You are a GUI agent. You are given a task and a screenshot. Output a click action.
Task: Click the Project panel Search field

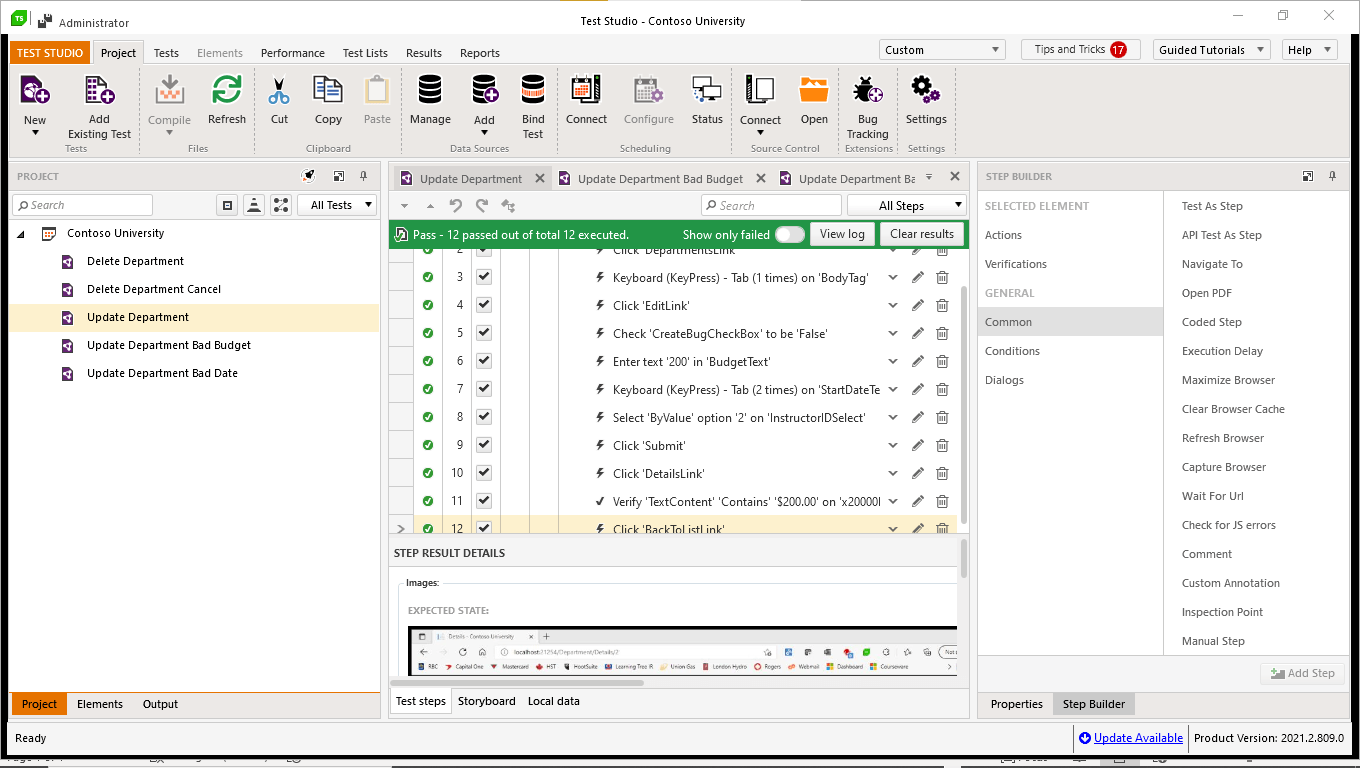pyautogui.click(x=82, y=205)
